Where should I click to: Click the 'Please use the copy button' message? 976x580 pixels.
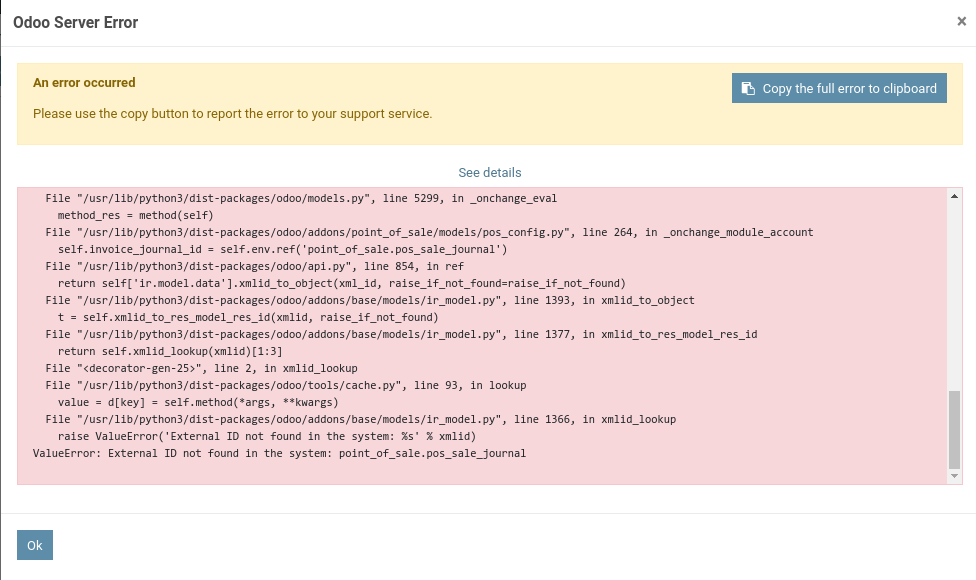pyautogui.click(x=232, y=114)
